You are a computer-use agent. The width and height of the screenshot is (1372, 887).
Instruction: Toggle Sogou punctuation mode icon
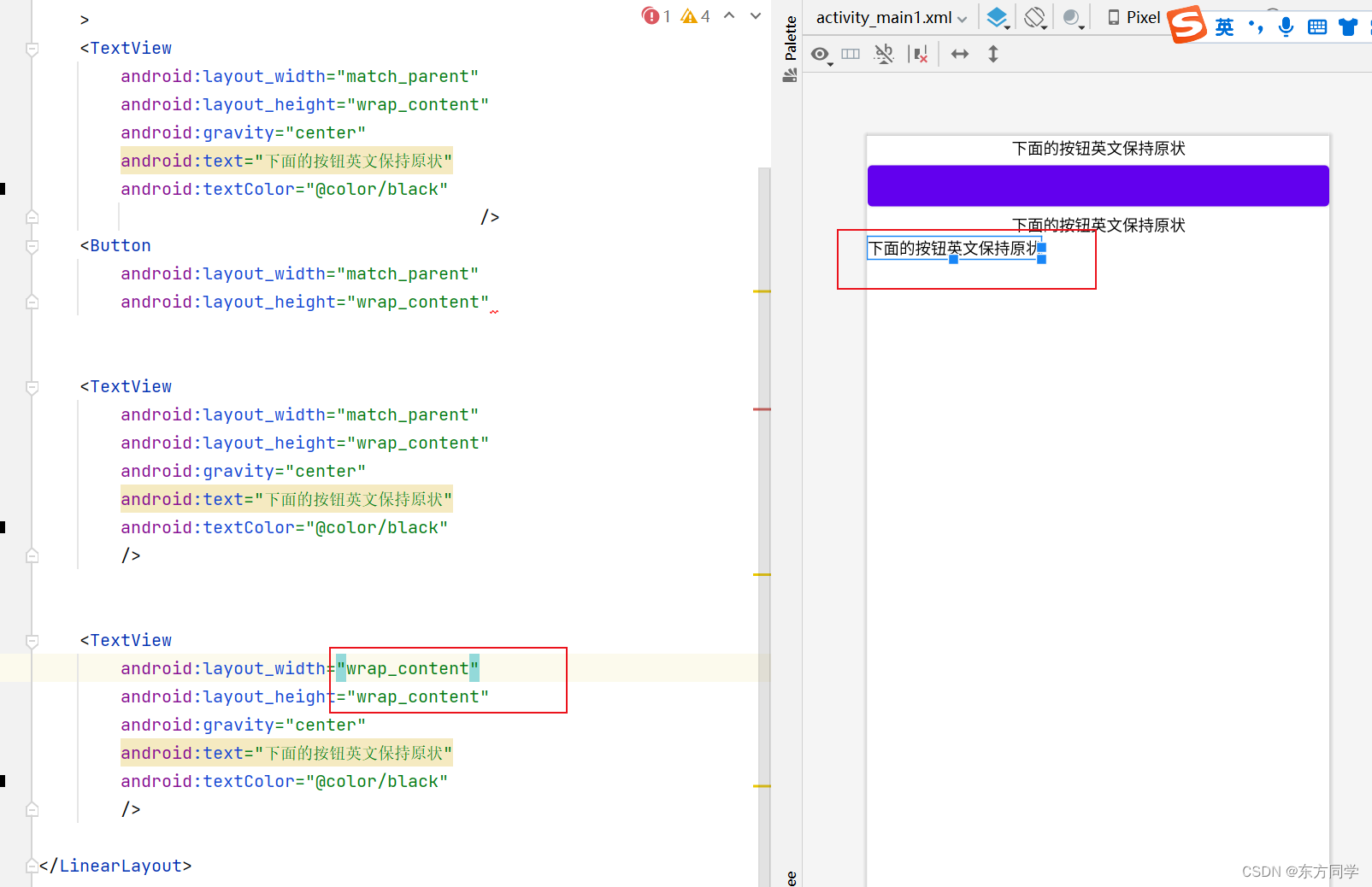[x=1256, y=27]
